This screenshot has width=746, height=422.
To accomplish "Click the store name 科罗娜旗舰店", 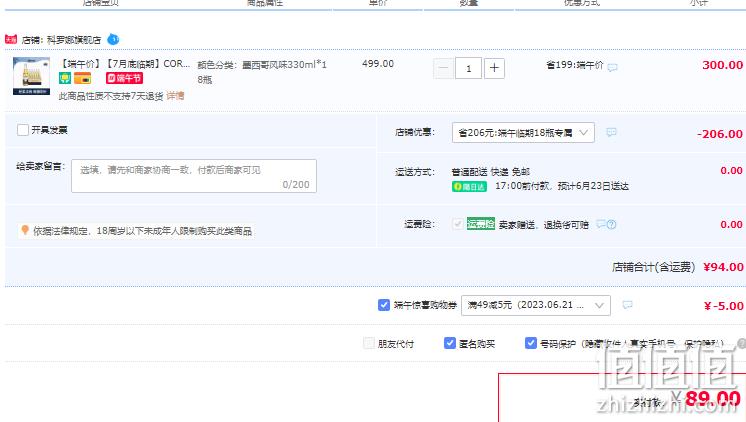I will click(x=74, y=40).
